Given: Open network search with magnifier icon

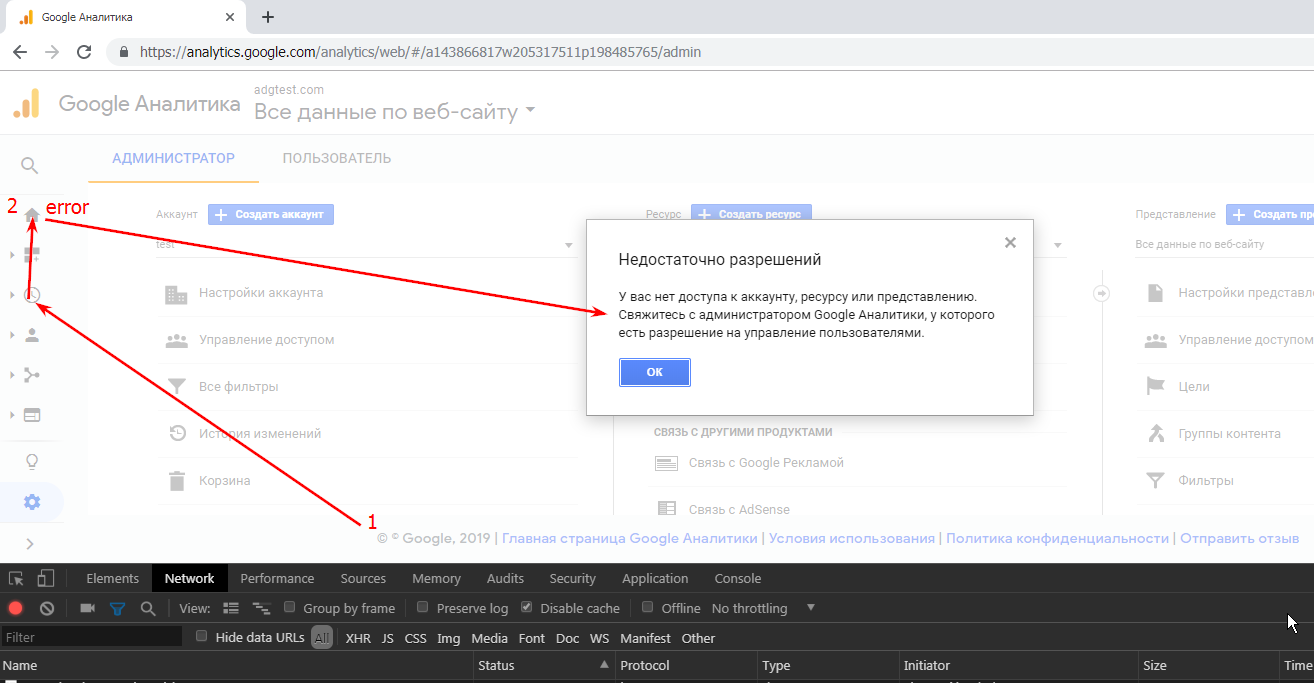Looking at the screenshot, I should point(145,607).
